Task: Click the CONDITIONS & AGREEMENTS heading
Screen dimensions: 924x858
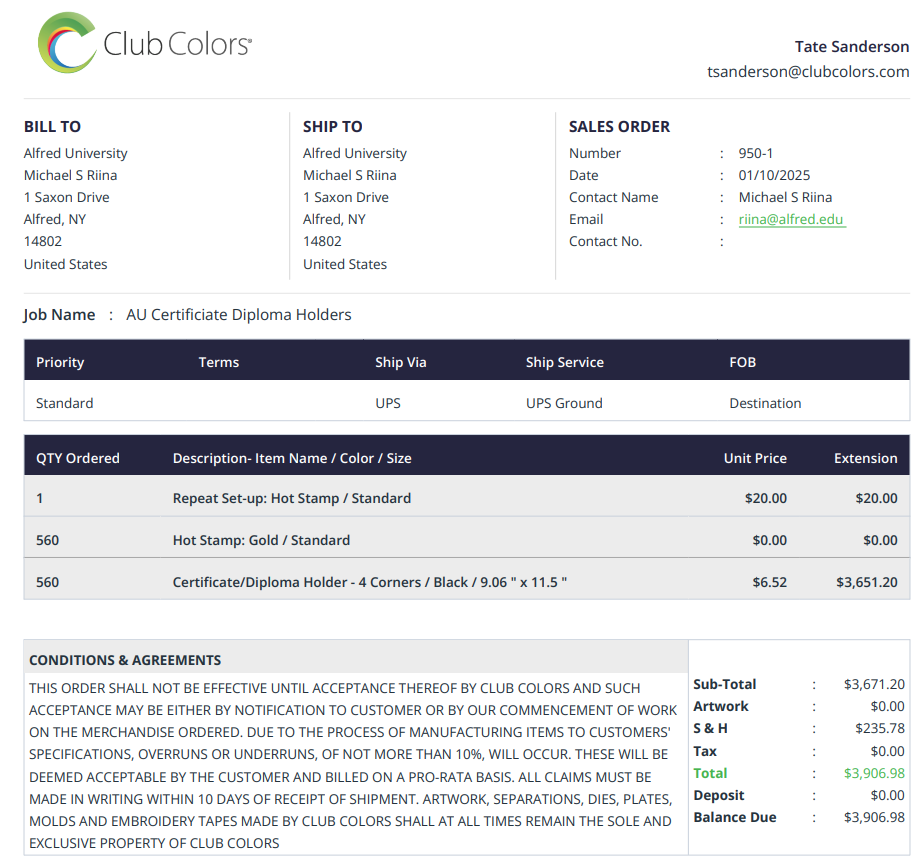Action: click(x=125, y=660)
